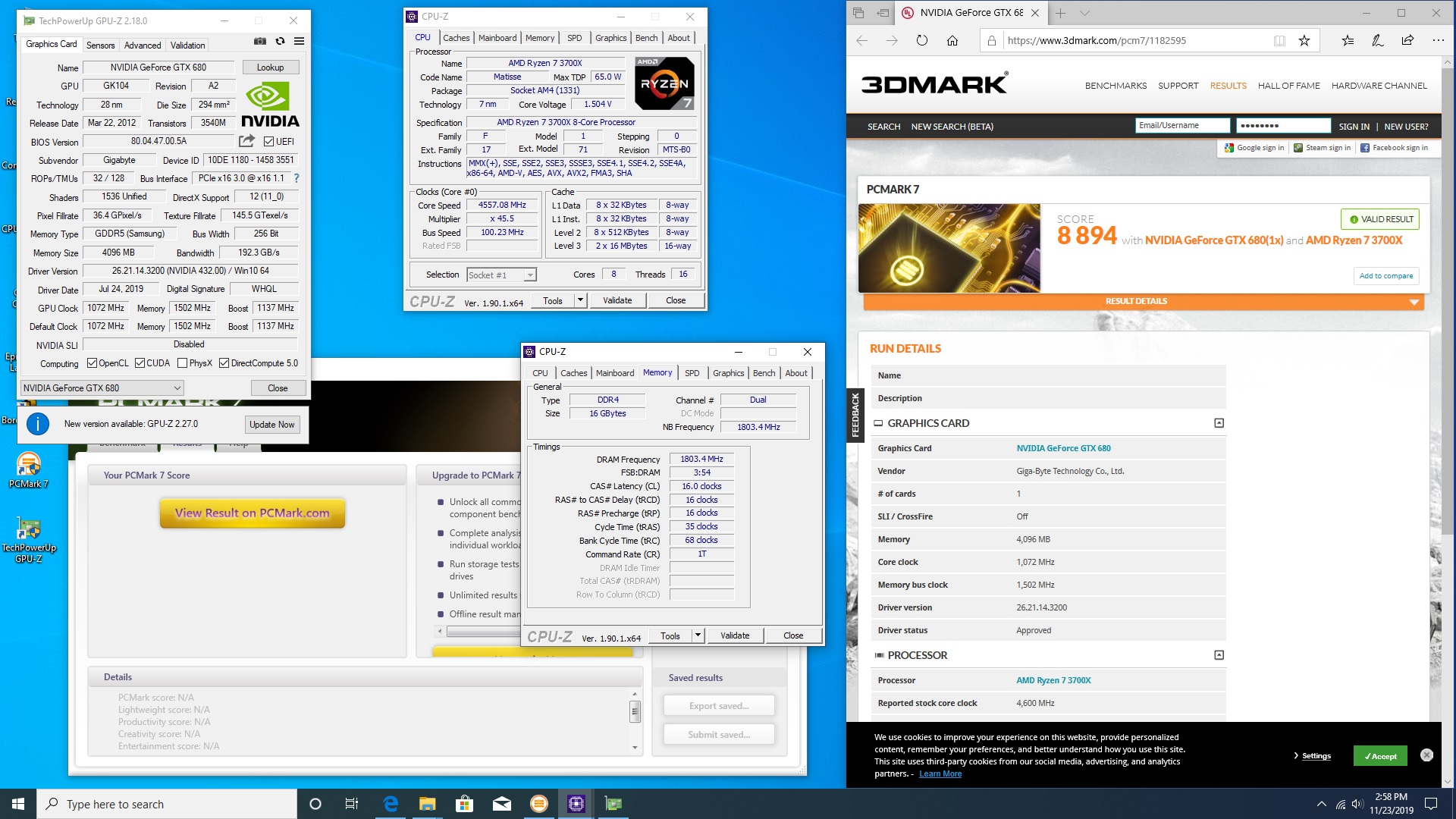This screenshot has height=819, width=1456.
Task: Open TechPowerUp GPU-Z desktop shortcut icon
Action: 28,539
